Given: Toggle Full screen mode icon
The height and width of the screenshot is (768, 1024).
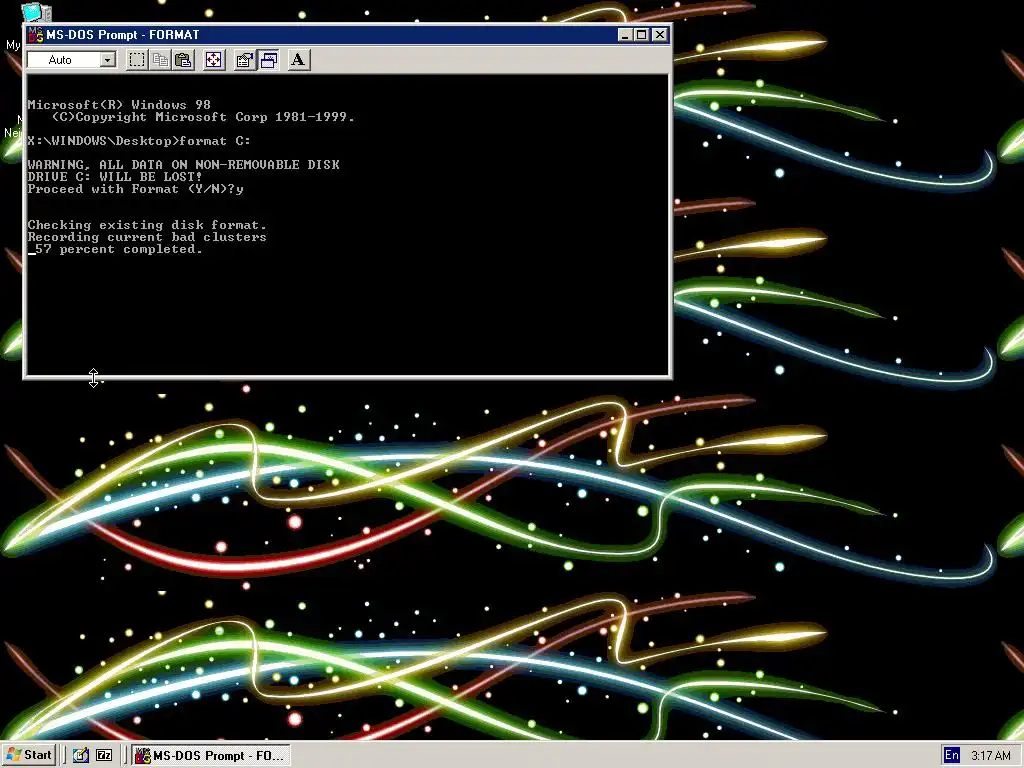Looking at the screenshot, I should point(214,60).
